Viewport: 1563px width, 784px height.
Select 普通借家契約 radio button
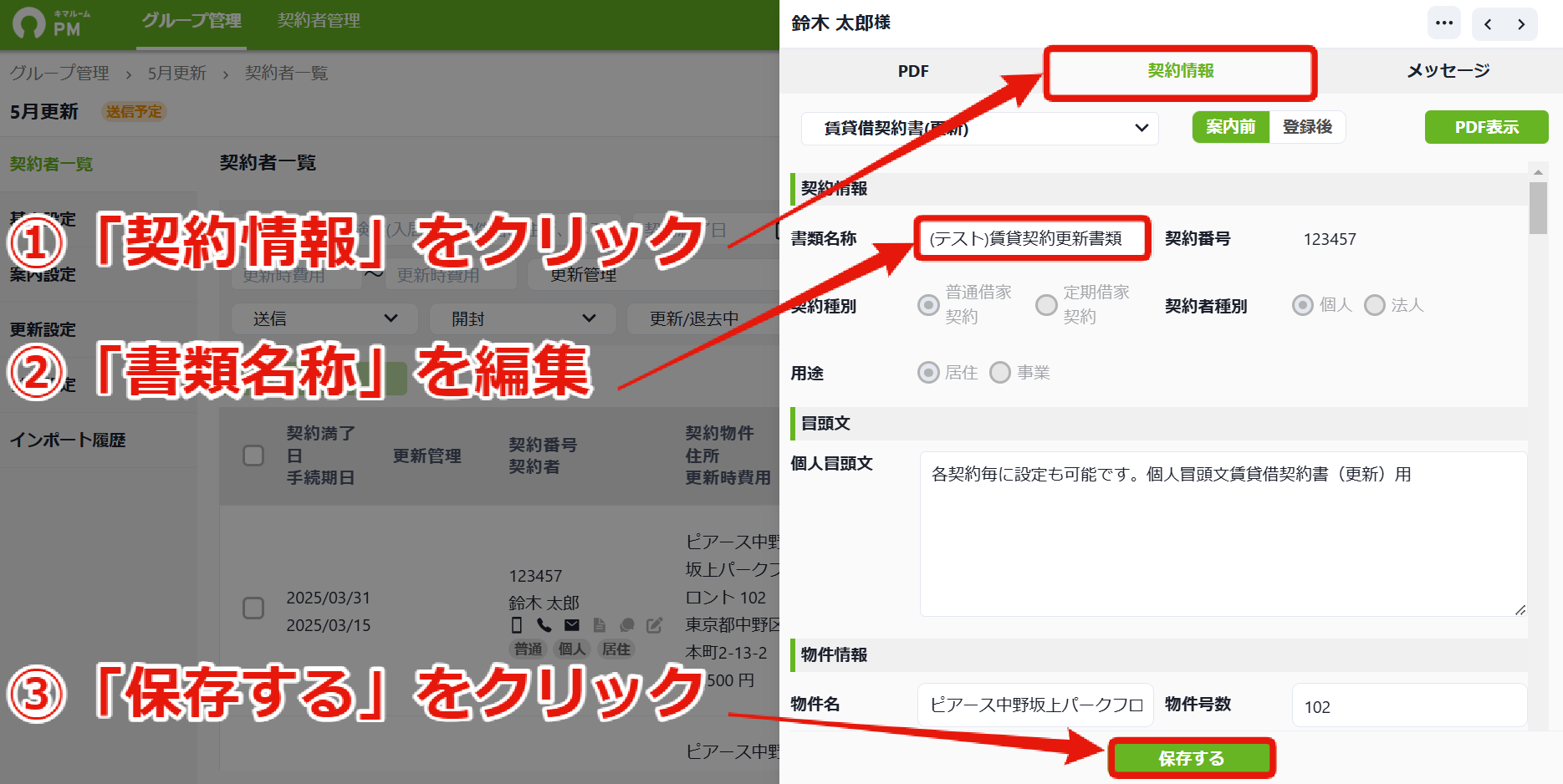[928, 305]
